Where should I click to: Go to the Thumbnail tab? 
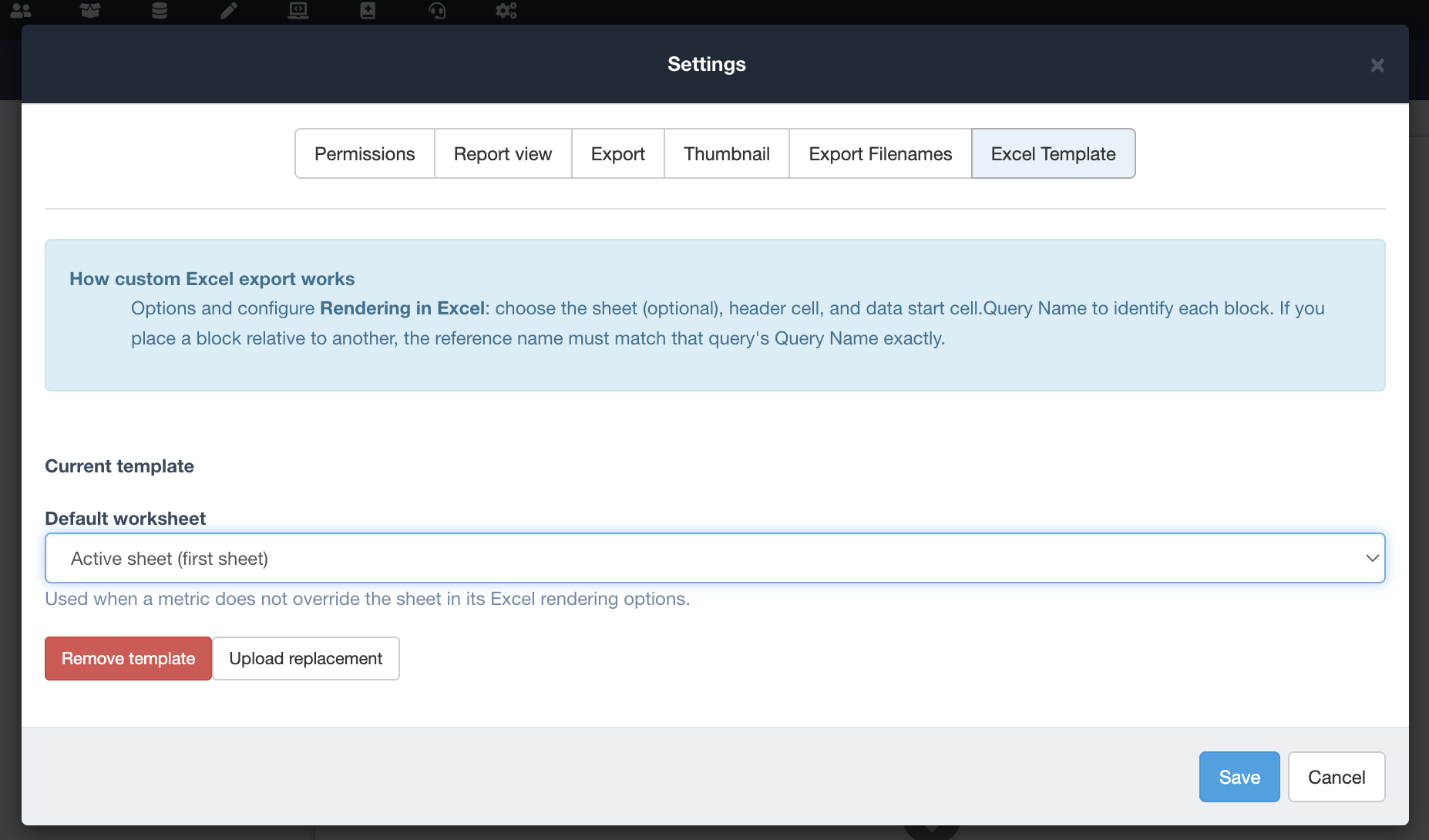point(727,153)
